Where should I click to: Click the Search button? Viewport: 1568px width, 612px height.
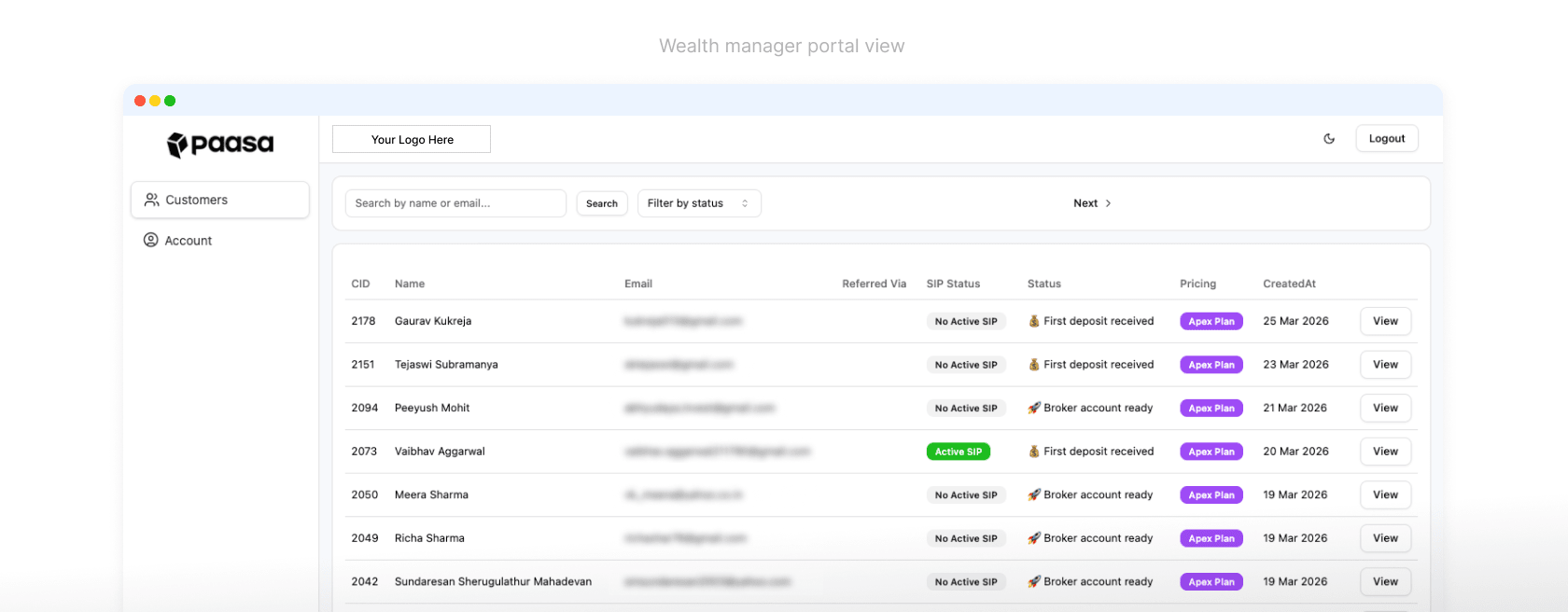tap(602, 203)
